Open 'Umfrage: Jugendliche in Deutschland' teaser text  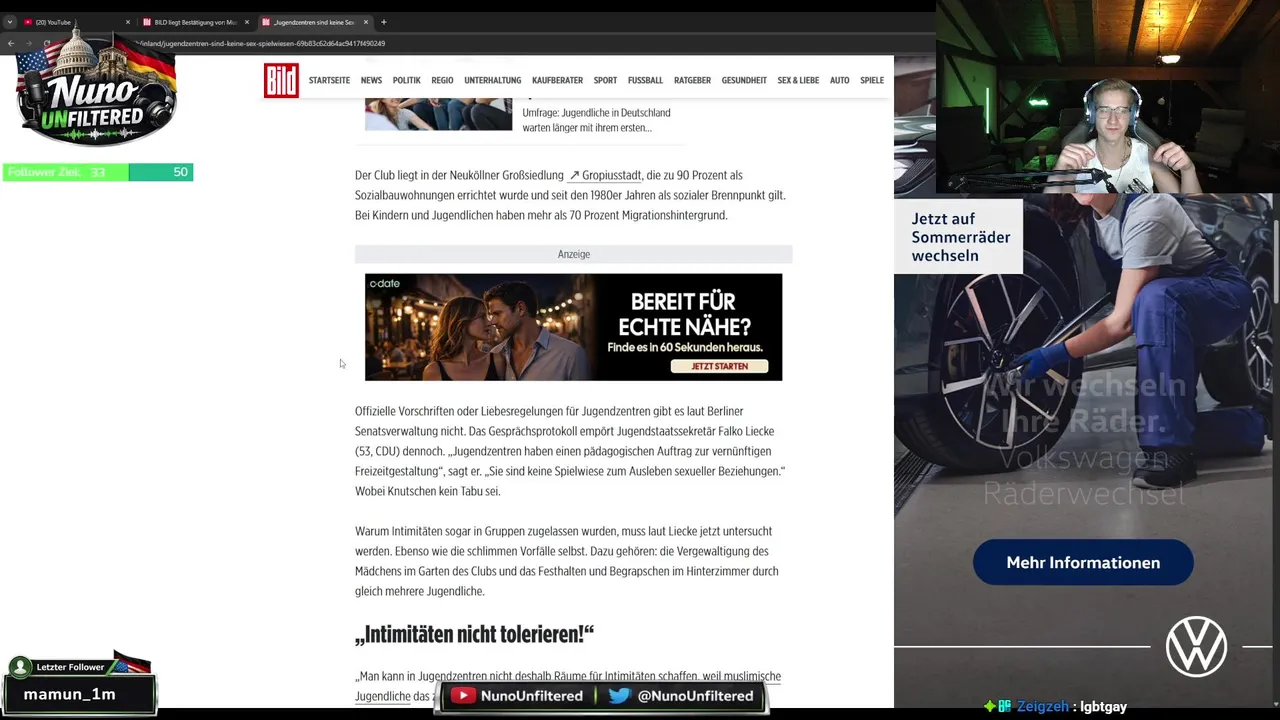(x=596, y=120)
